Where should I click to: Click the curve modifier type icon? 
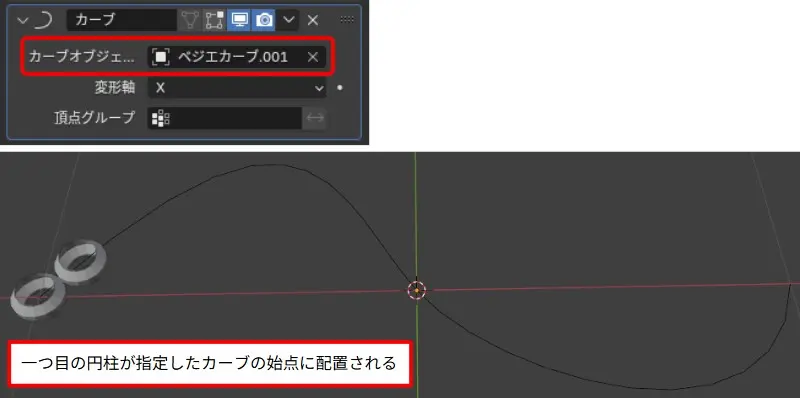(44, 20)
